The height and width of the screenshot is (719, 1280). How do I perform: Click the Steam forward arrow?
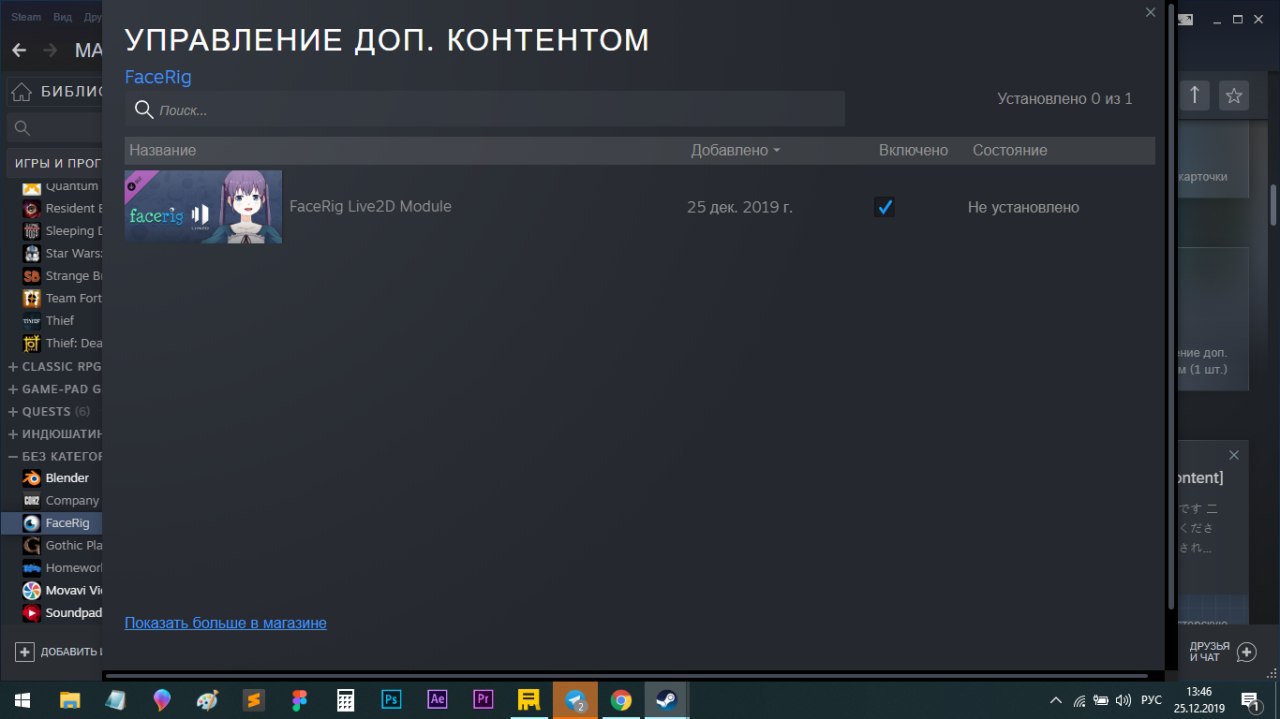(x=50, y=50)
